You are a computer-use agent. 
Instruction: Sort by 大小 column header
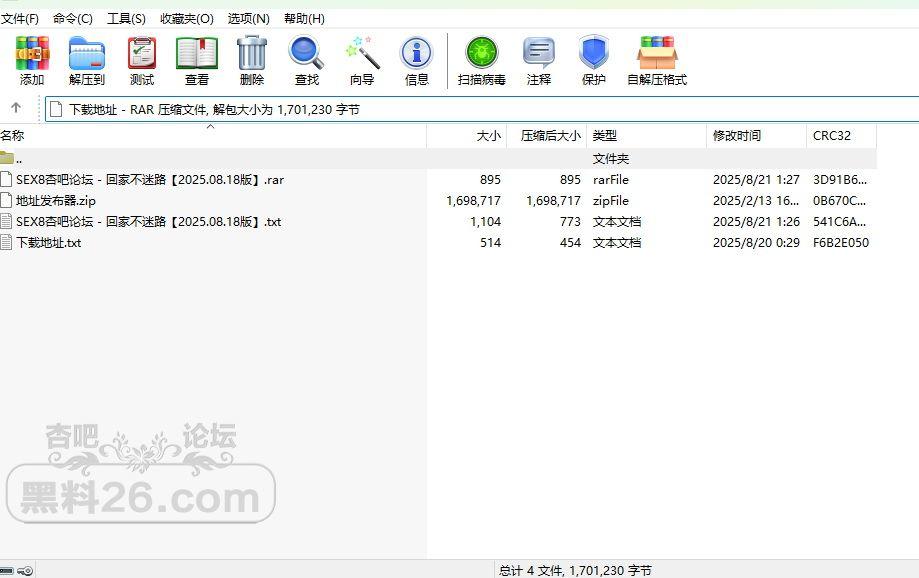point(467,135)
